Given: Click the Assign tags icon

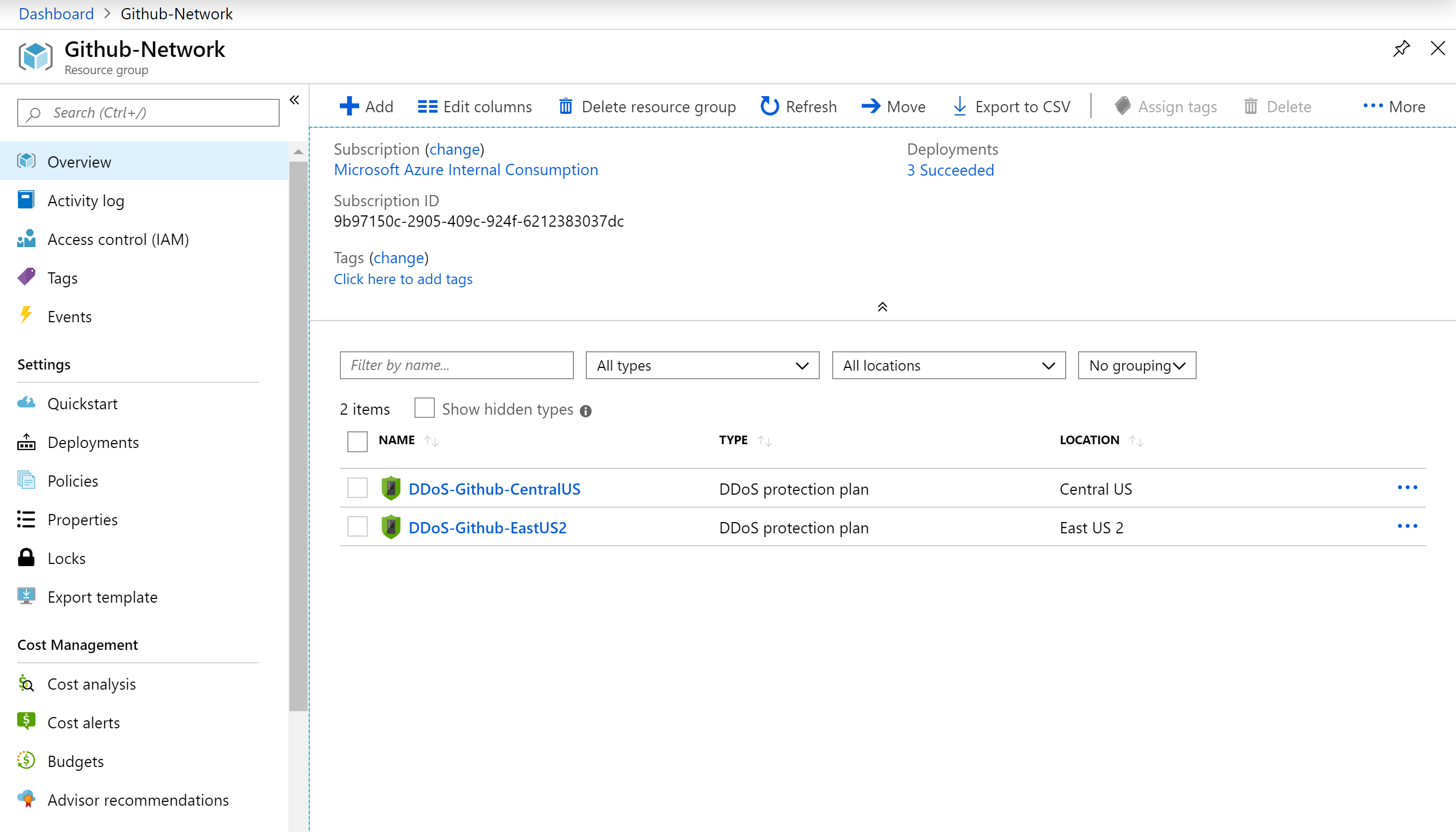Looking at the screenshot, I should (x=1122, y=106).
